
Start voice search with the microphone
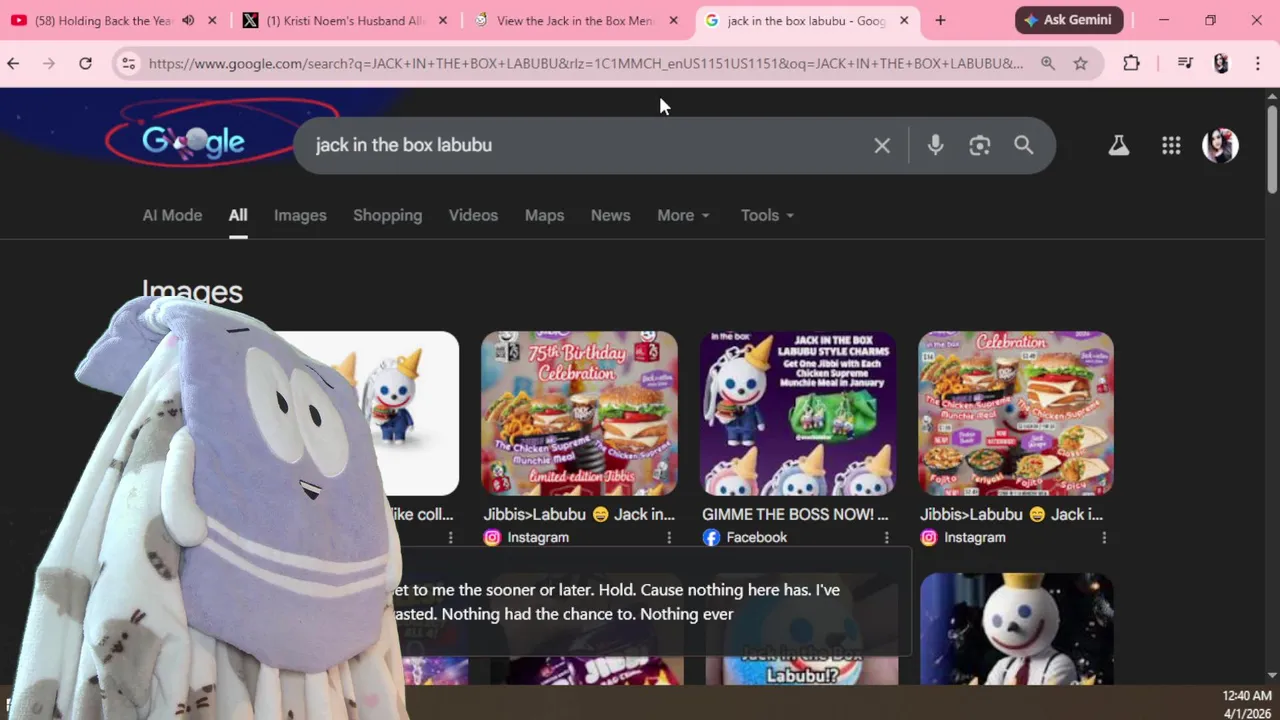pos(935,145)
